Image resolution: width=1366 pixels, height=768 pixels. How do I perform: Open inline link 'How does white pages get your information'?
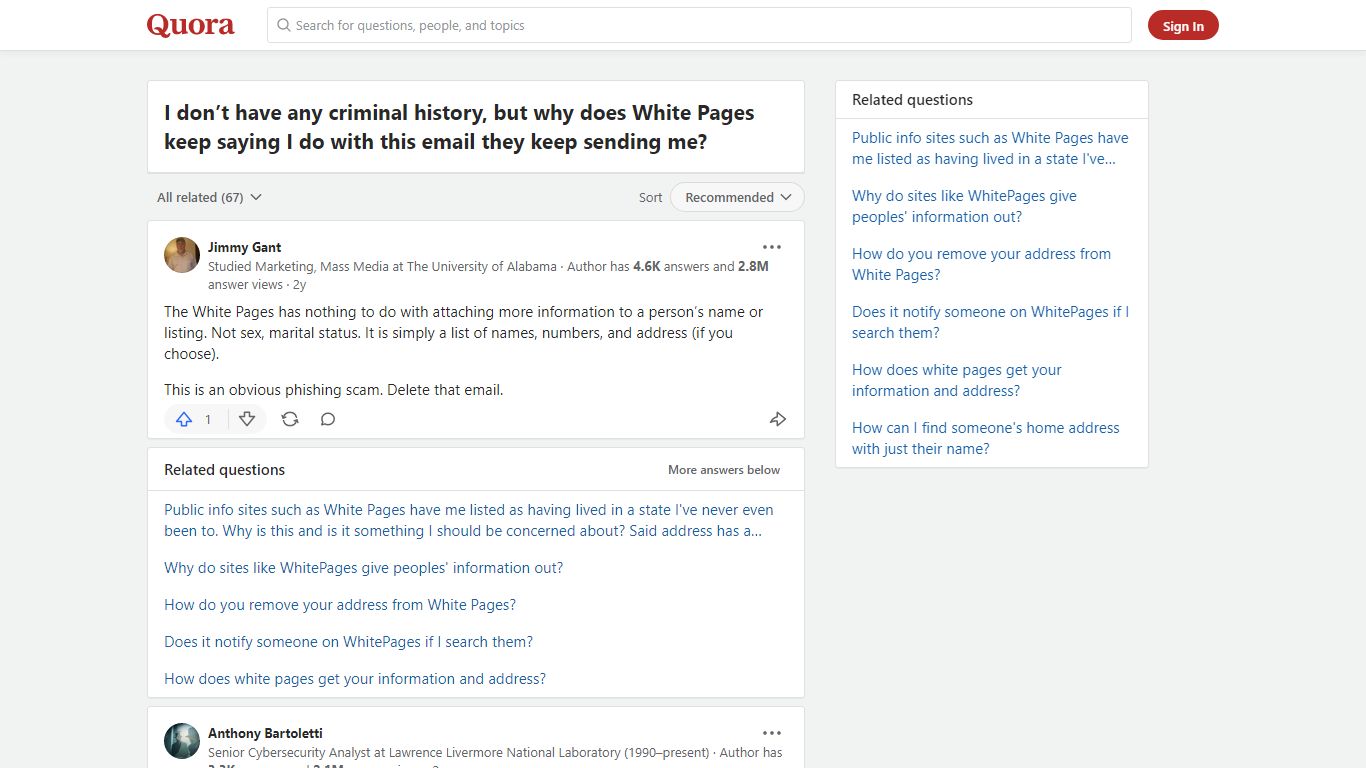coord(355,679)
